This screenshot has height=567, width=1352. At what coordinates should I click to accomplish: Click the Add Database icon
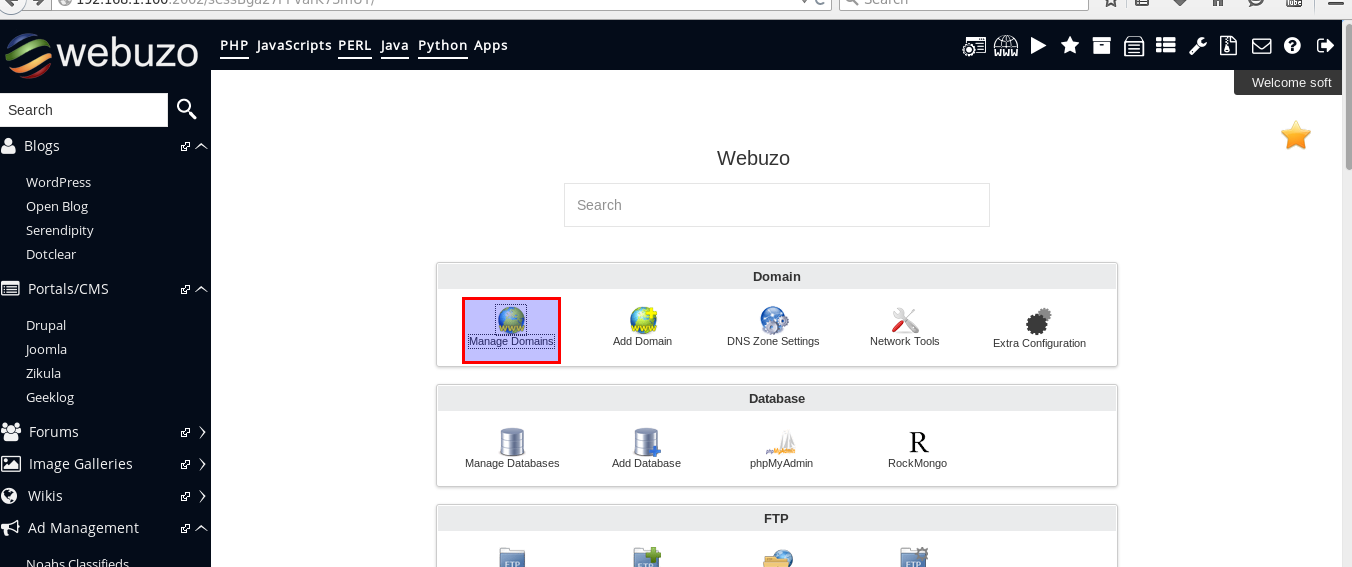point(646,448)
